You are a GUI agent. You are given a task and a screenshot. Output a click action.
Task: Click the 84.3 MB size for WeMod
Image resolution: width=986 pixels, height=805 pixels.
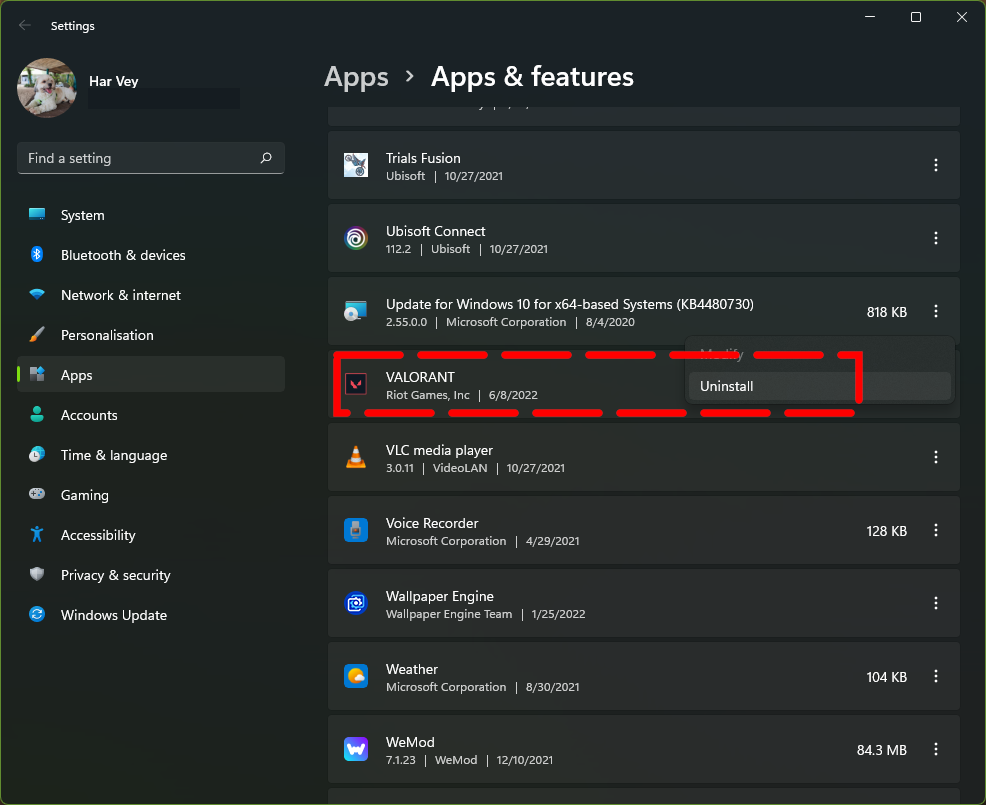[x=882, y=750]
